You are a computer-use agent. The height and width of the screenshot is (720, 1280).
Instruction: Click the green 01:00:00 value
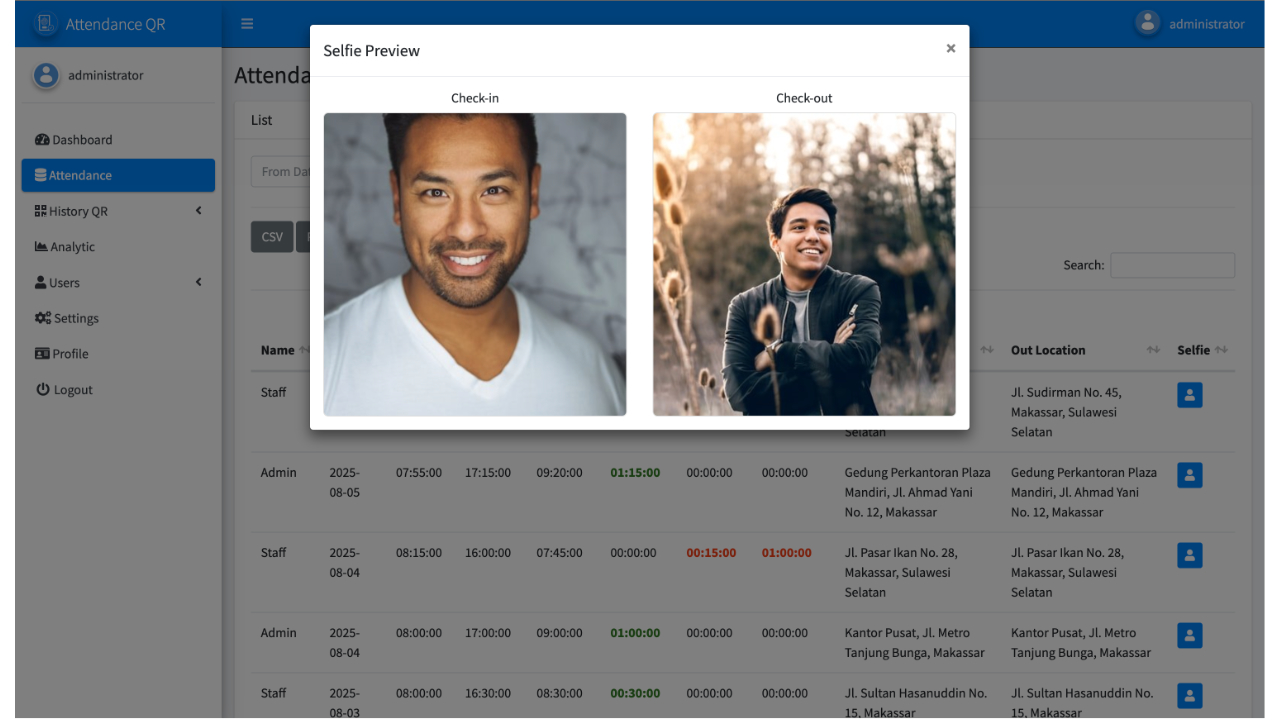click(635, 633)
